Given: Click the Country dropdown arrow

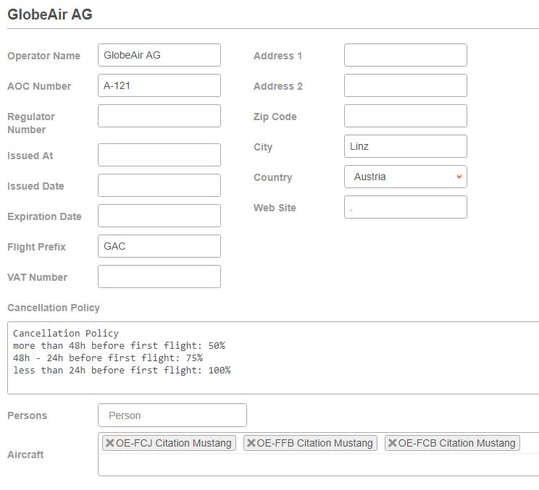Looking at the screenshot, I should (459, 177).
